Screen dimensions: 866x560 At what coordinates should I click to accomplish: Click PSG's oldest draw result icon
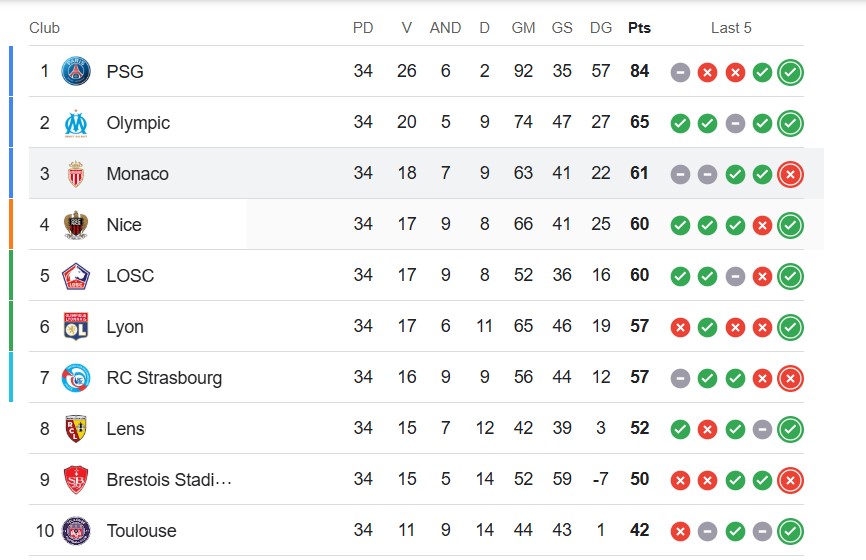(680, 72)
